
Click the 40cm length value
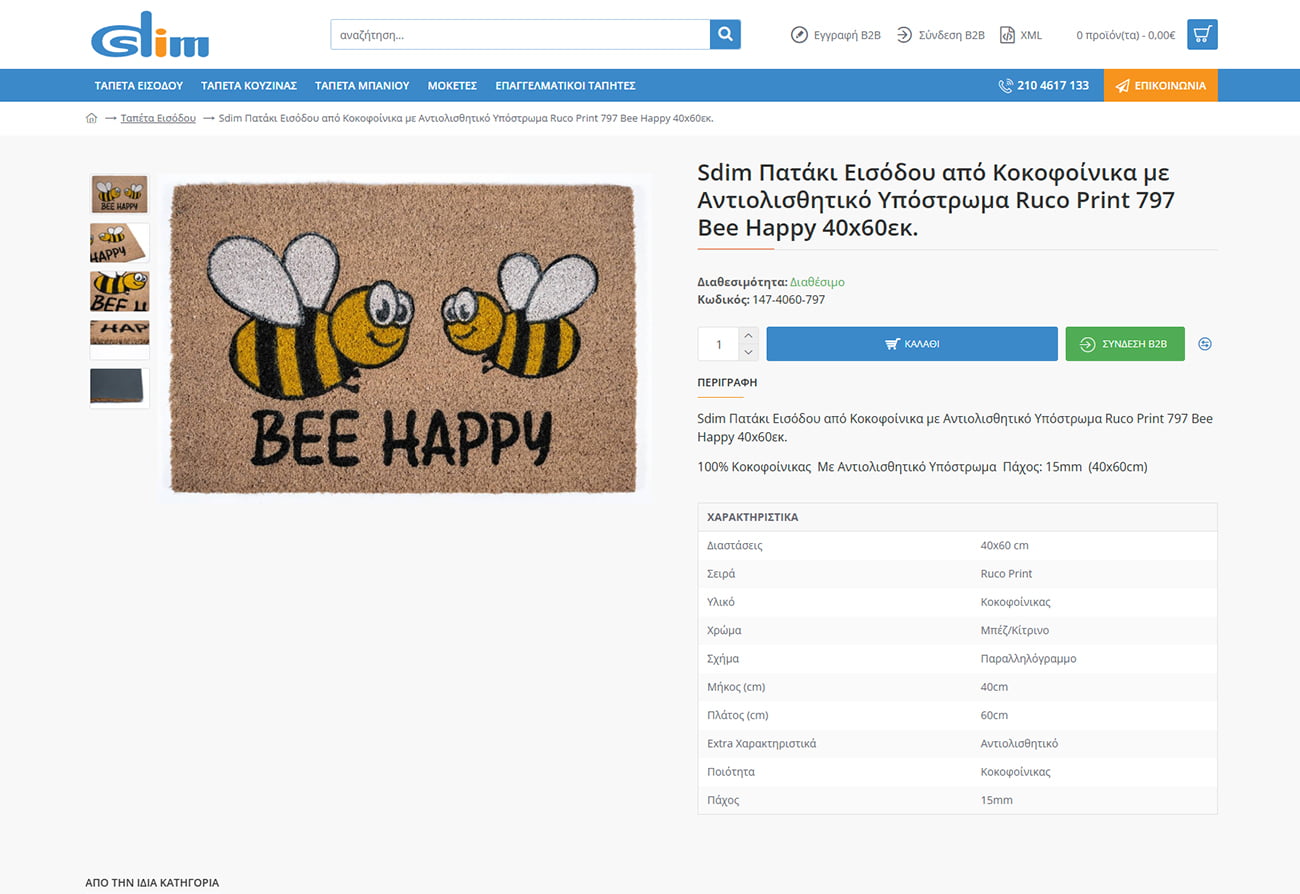pyautogui.click(x=994, y=687)
